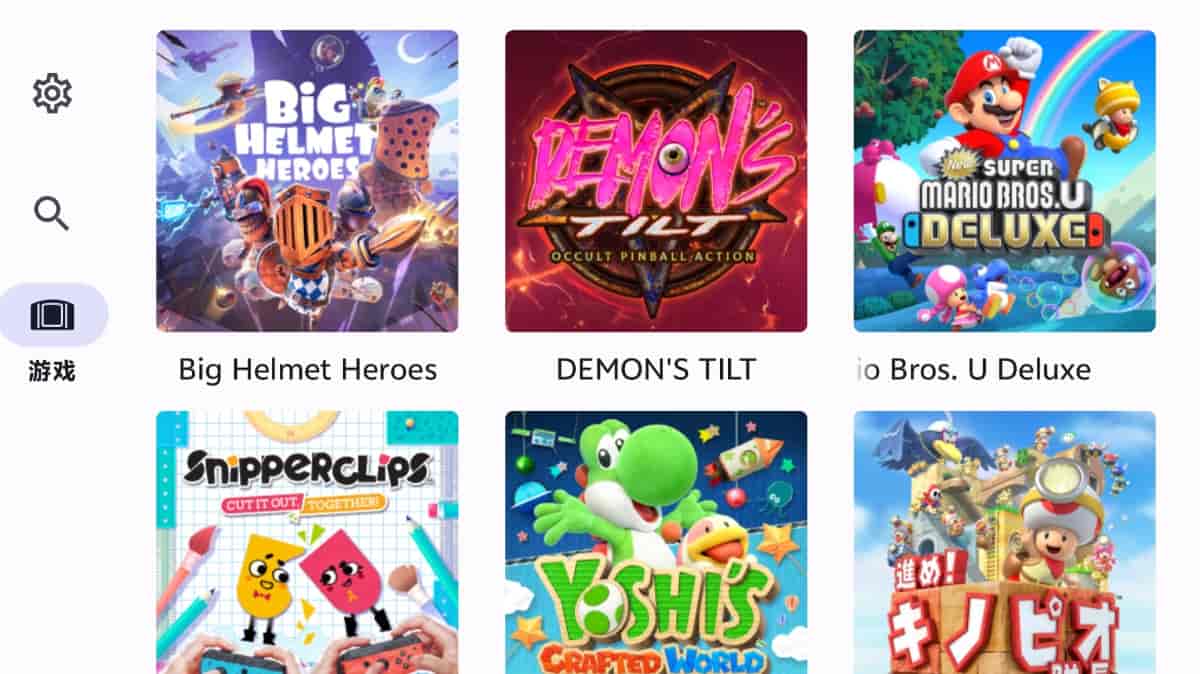Launch DEMON'S TILT from its cover
The height and width of the screenshot is (674, 1200).
click(x=656, y=181)
